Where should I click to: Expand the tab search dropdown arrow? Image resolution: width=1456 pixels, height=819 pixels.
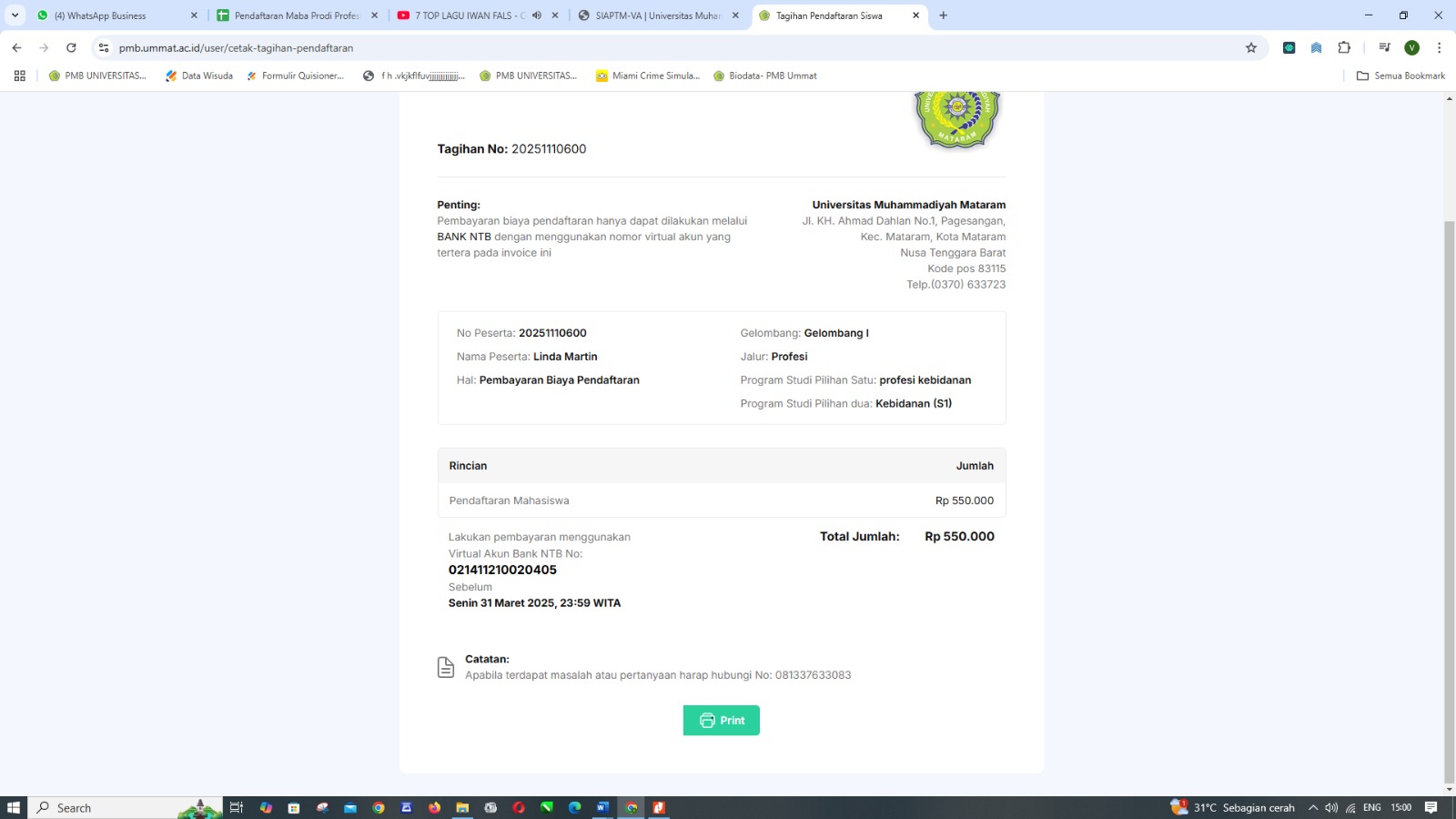tap(15, 15)
